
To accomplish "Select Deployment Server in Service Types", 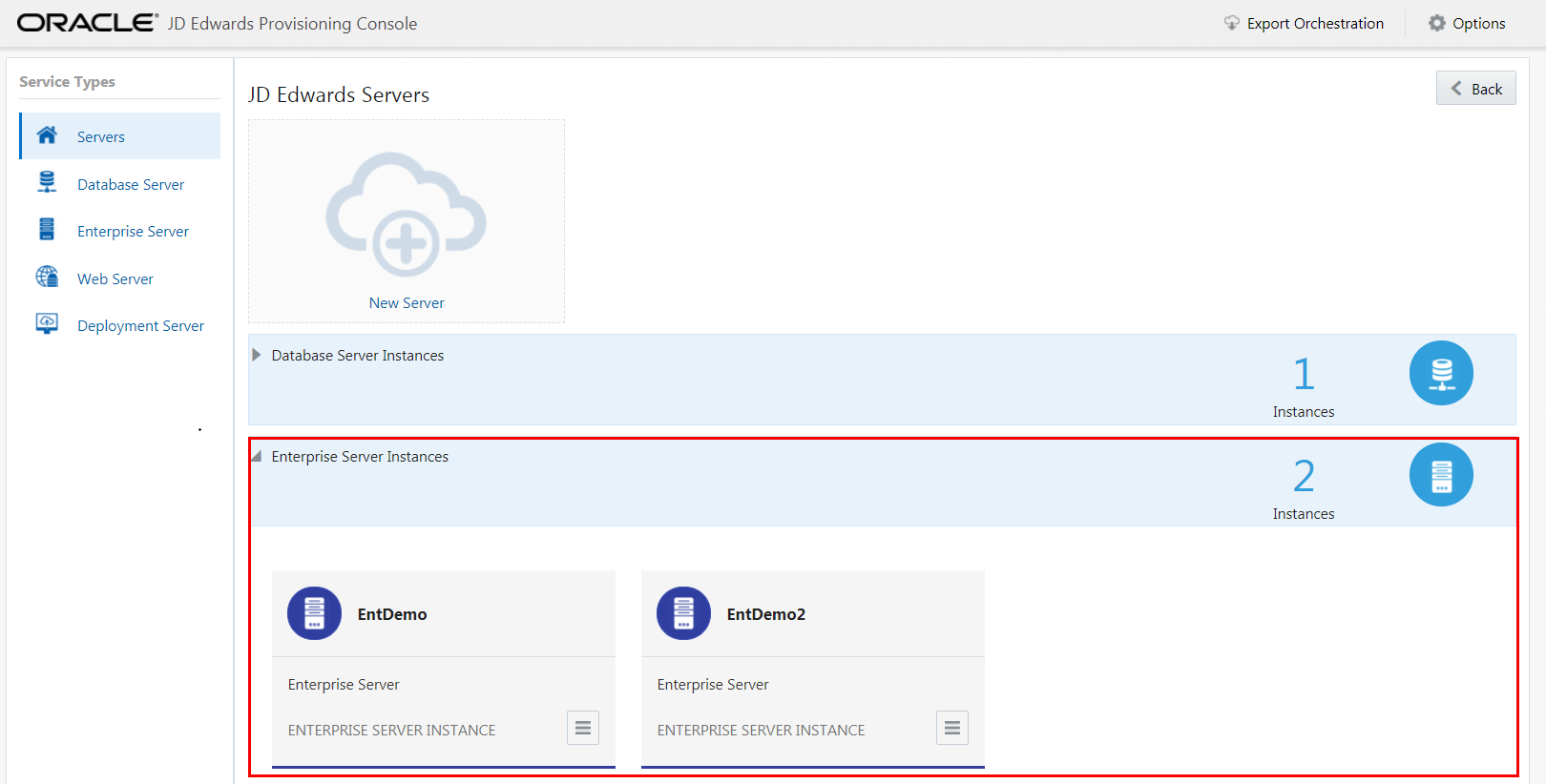I will 140,325.
